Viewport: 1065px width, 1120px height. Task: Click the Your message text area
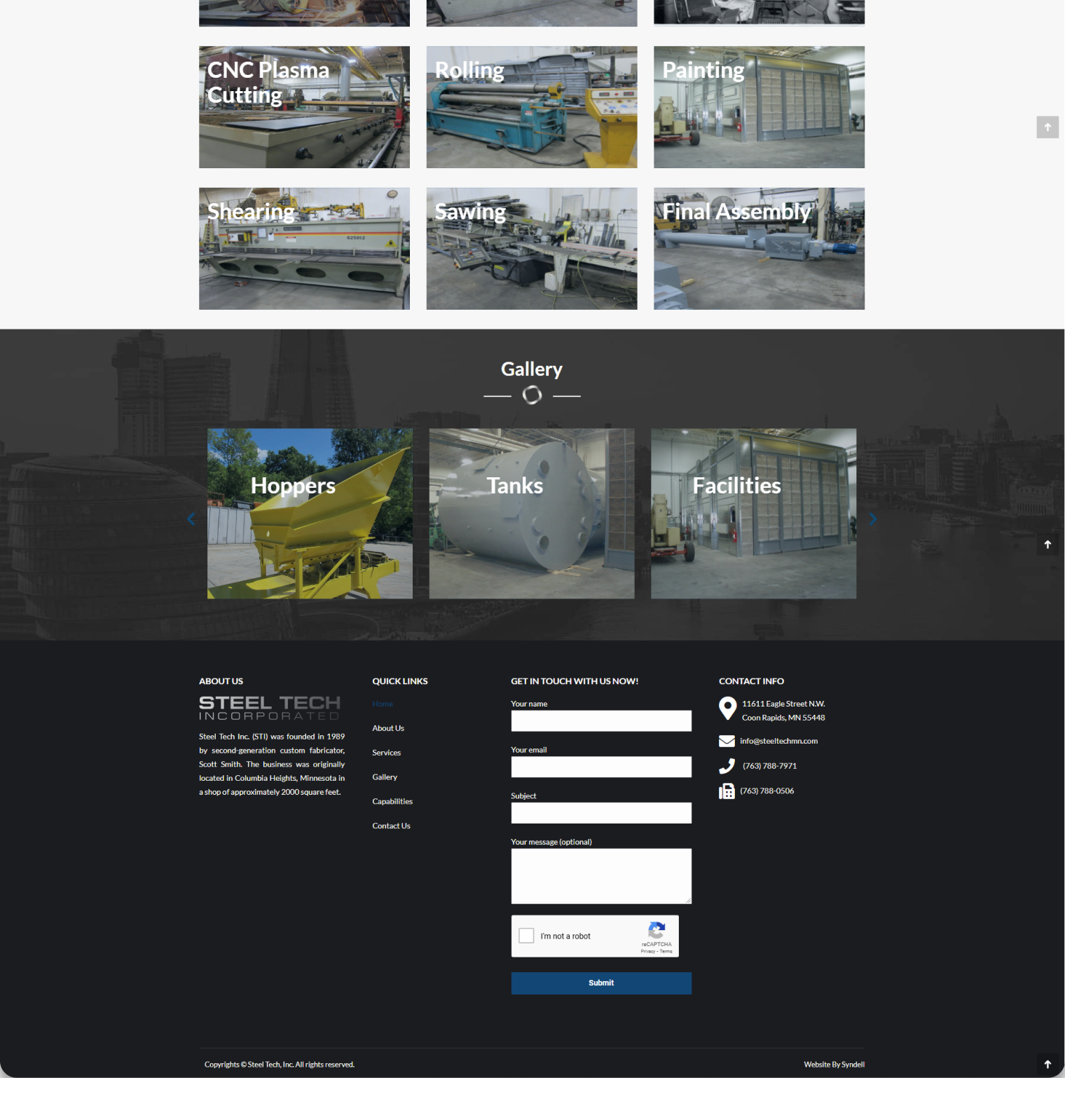pyautogui.click(x=601, y=876)
